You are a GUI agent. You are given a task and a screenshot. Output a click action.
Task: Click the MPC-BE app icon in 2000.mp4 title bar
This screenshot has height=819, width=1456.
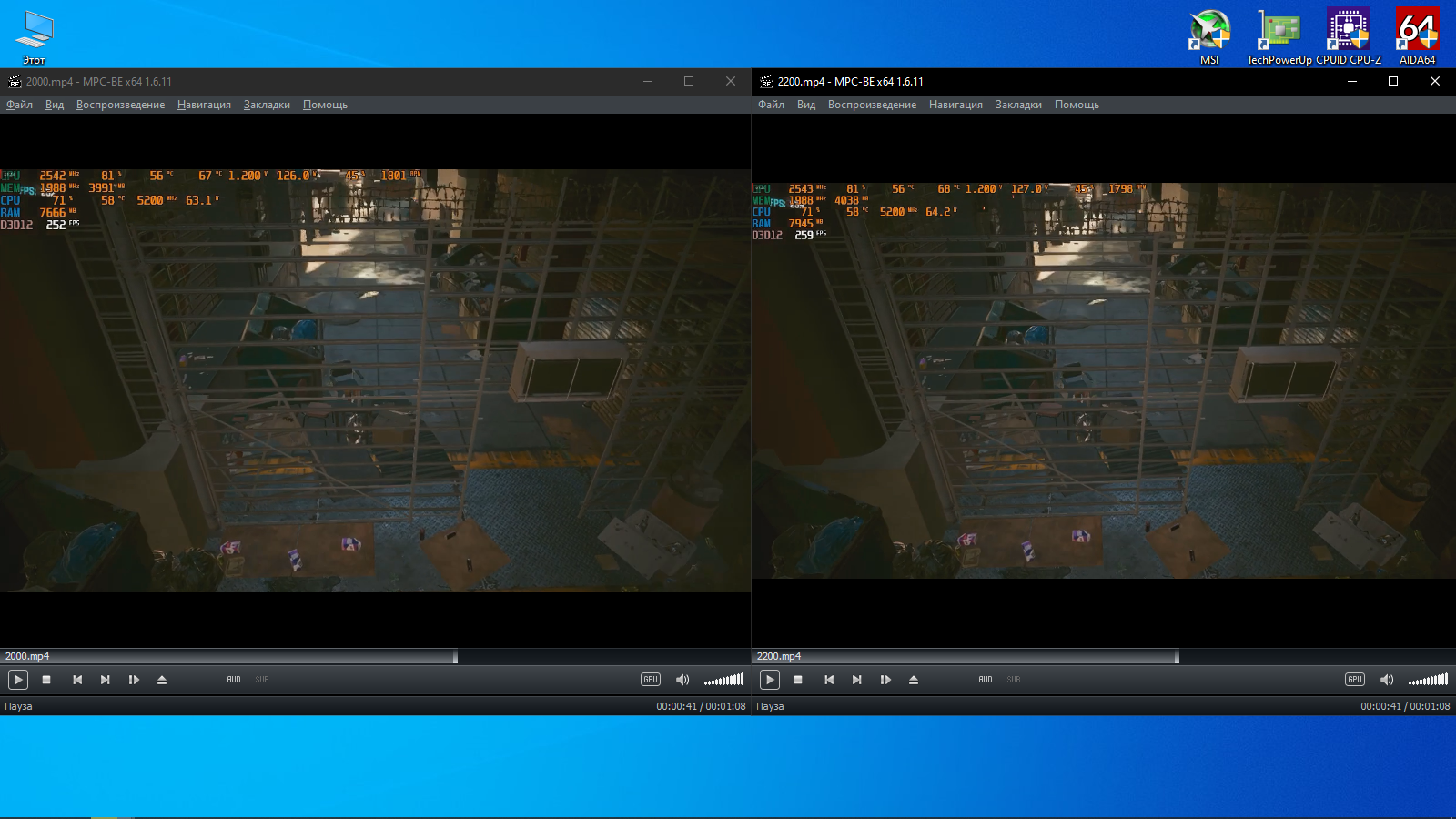[x=15, y=81]
